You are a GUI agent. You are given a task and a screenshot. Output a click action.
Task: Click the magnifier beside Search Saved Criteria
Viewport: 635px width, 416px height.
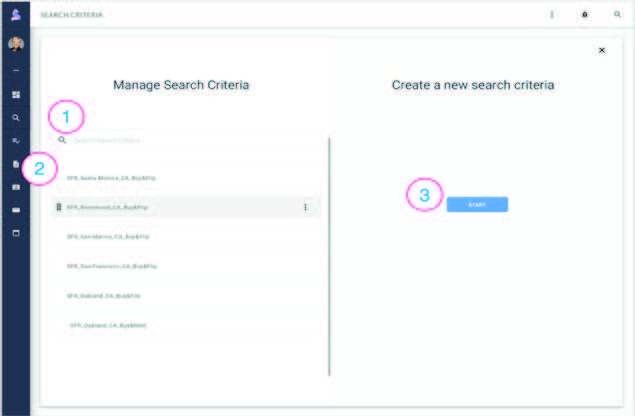point(62,140)
